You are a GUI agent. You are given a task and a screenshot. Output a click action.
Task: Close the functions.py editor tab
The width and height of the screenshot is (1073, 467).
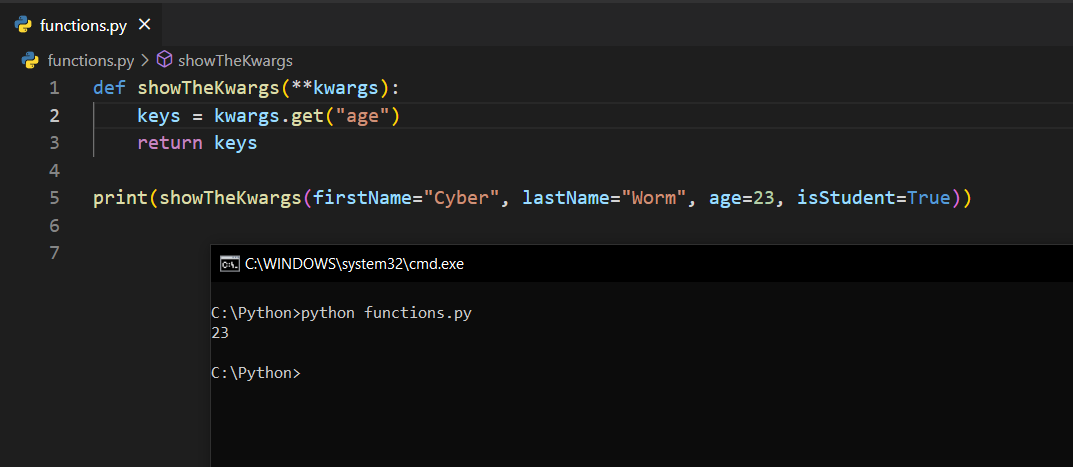[x=145, y=24]
